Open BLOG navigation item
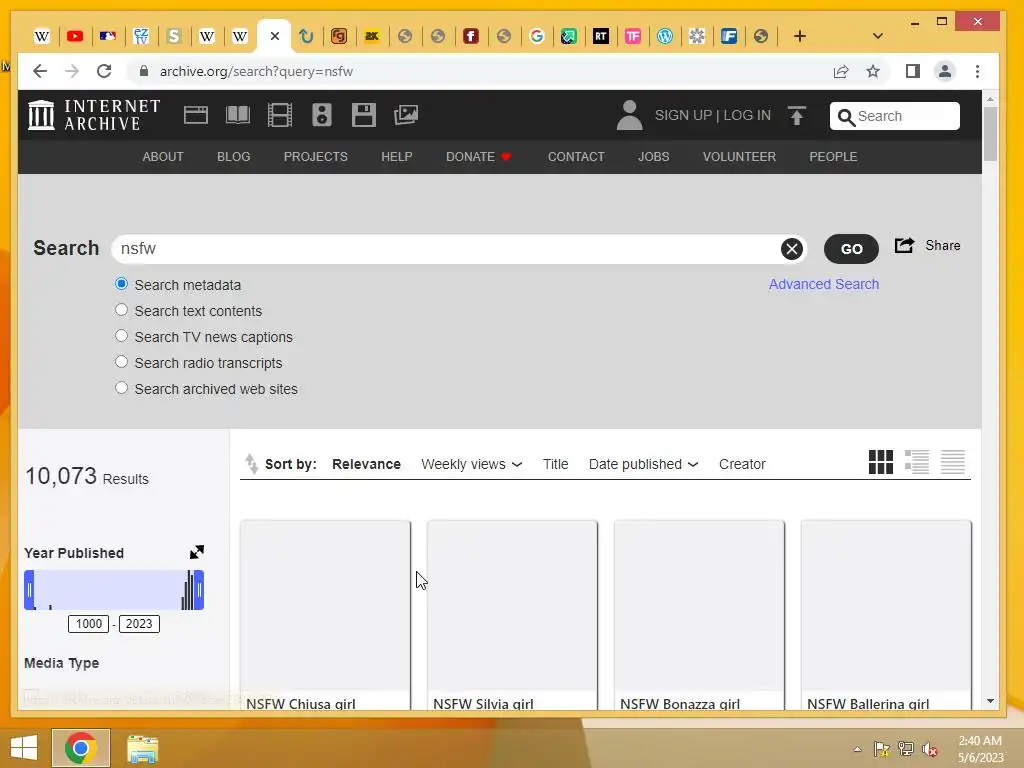The image size is (1024, 768). [234, 157]
